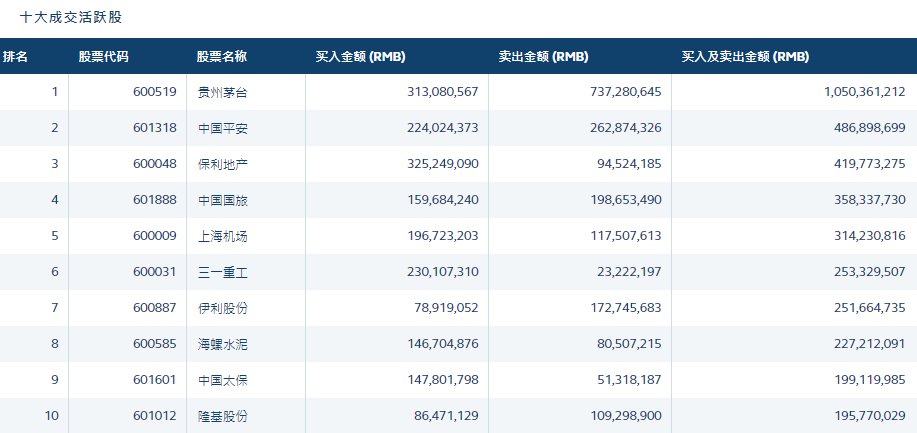Select the 买入及卖出金额 (RMB) column header
Viewport: 917px width, 433px height.
[746, 57]
